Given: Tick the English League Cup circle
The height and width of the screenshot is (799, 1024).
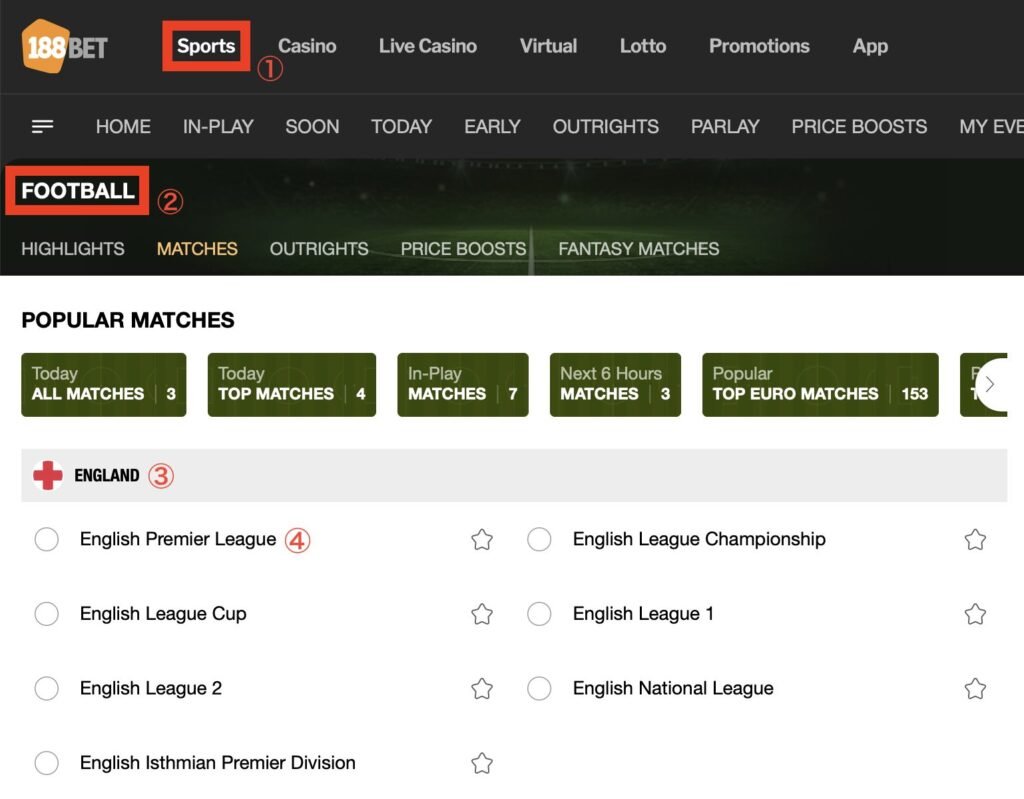Looking at the screenshot, I should pos(46,614).
